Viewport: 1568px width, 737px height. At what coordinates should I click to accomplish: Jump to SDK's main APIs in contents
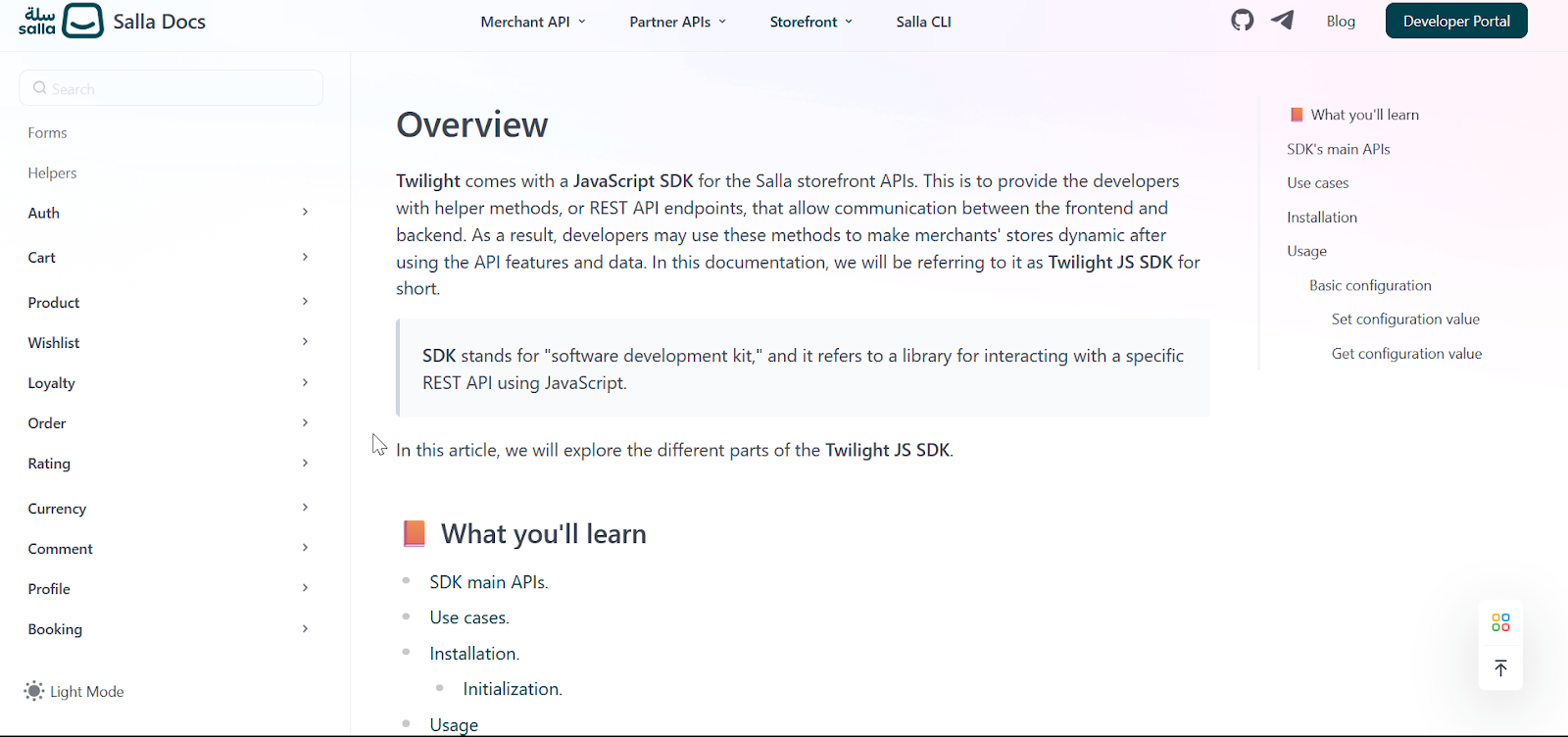[1339, 149]
